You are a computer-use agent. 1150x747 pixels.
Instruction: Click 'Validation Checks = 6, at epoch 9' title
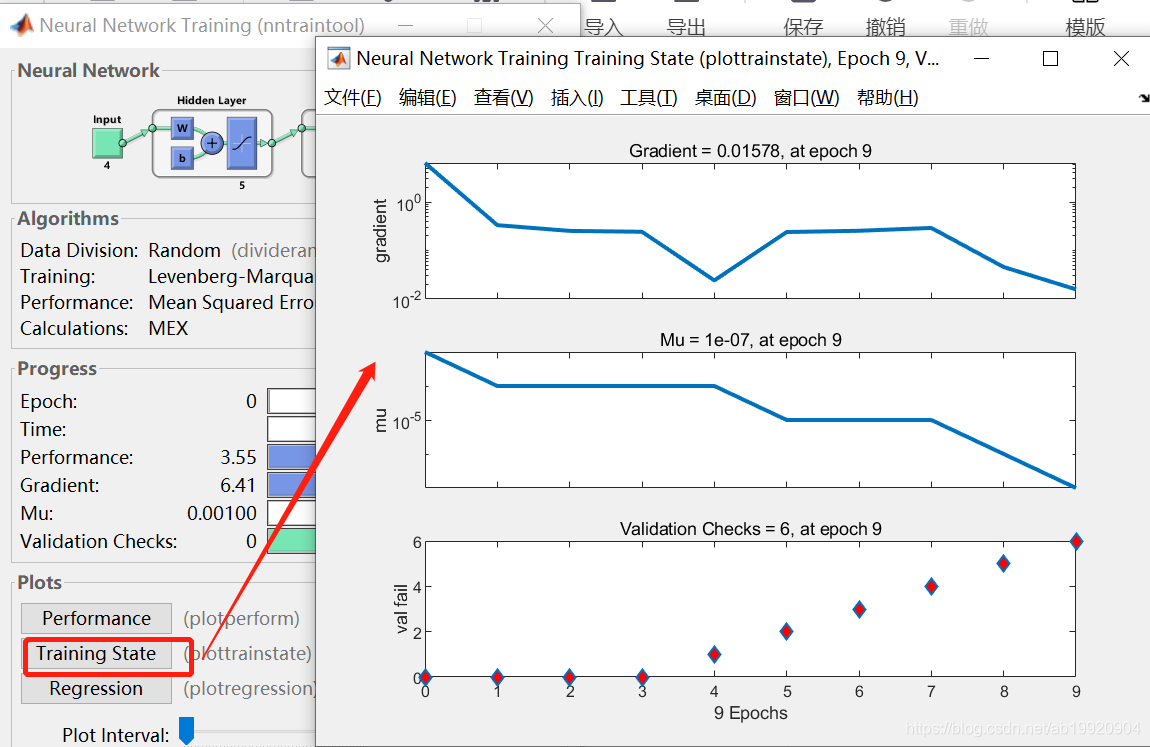[x=750, y=529]
